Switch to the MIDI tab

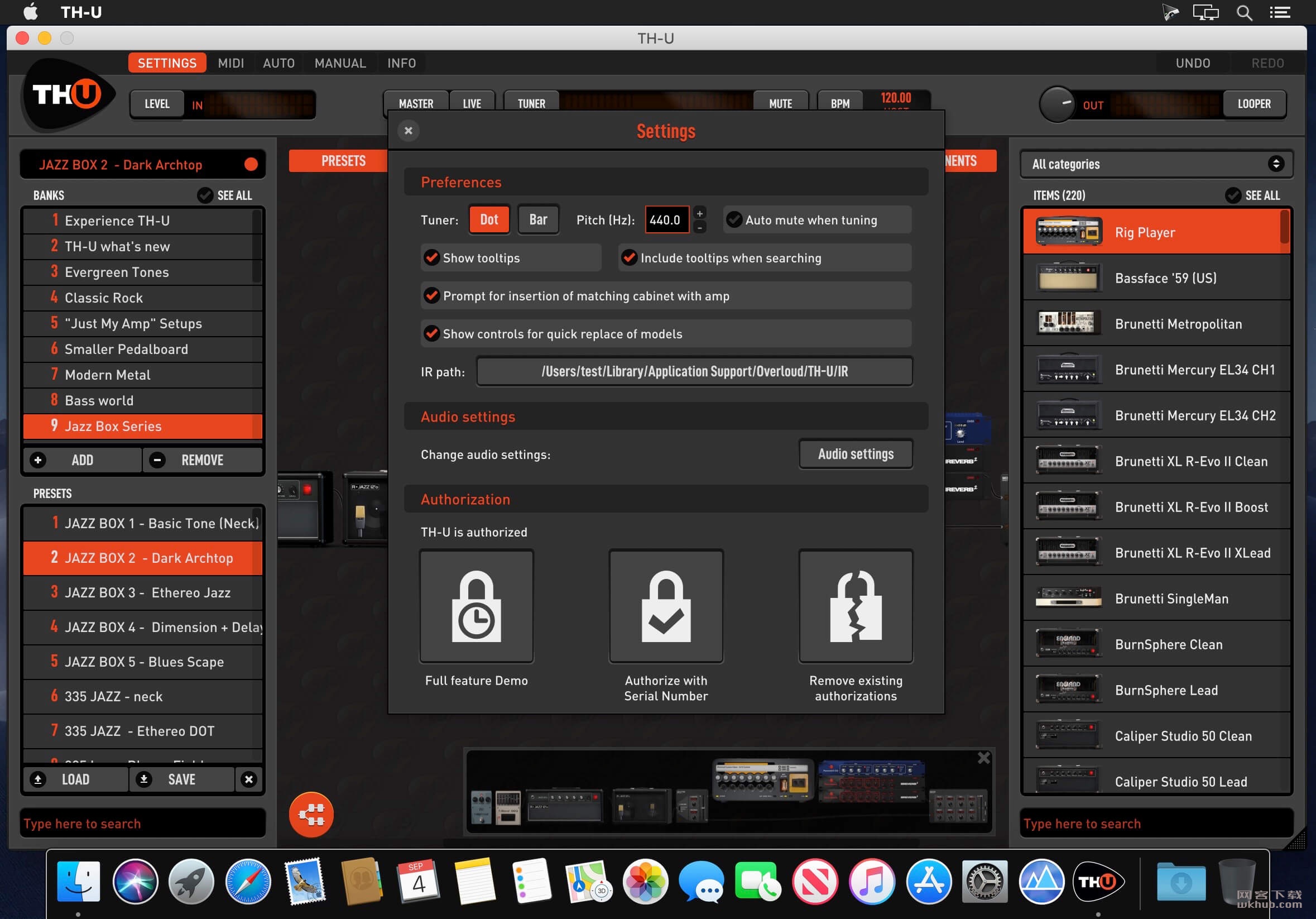click(231, 63)
